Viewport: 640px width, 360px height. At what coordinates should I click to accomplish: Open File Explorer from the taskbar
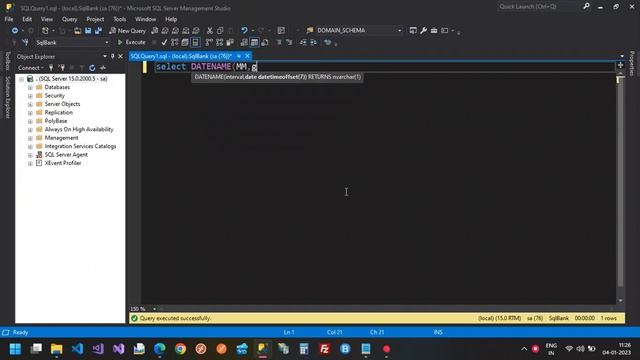tap(57, 349)
